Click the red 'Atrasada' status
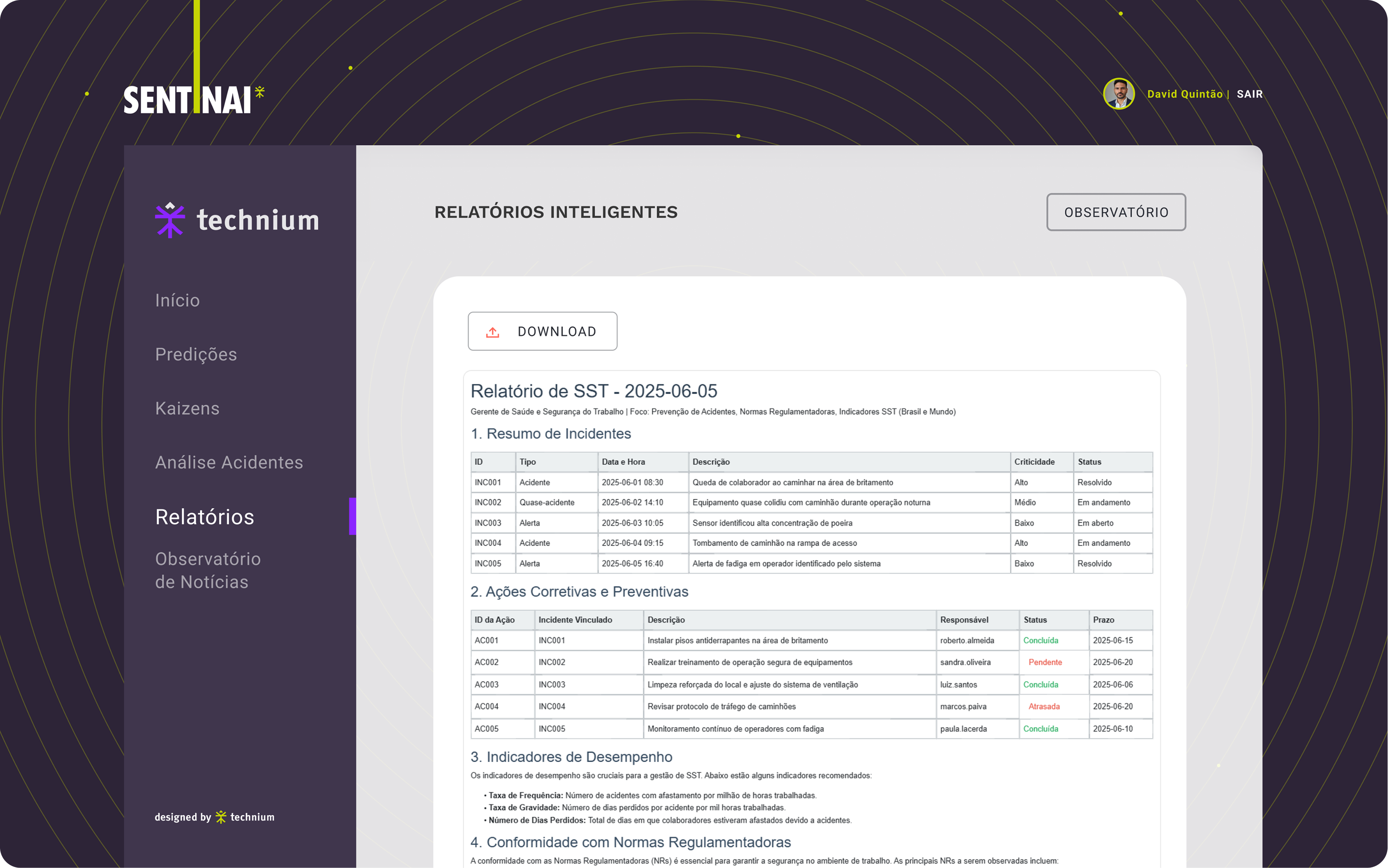The width and height of the screenshot is (1388, 868). (1044, 707)
